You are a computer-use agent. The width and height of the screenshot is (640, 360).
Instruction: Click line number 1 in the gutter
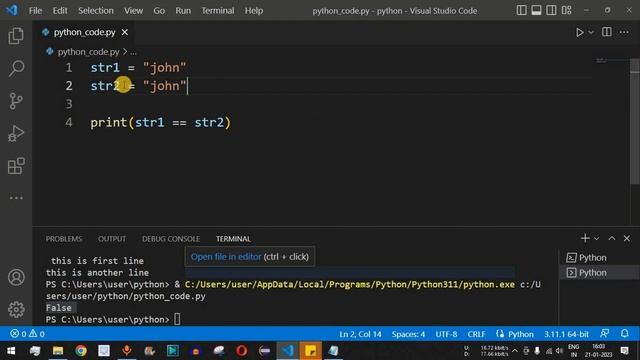pyautogui.click(x=69, y=68)
